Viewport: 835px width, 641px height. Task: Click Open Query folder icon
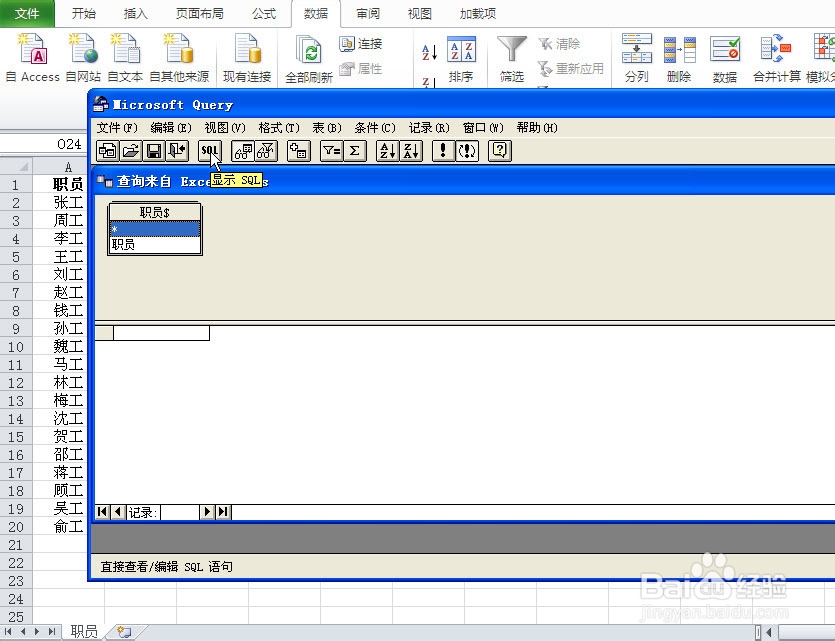coord(131,151)
